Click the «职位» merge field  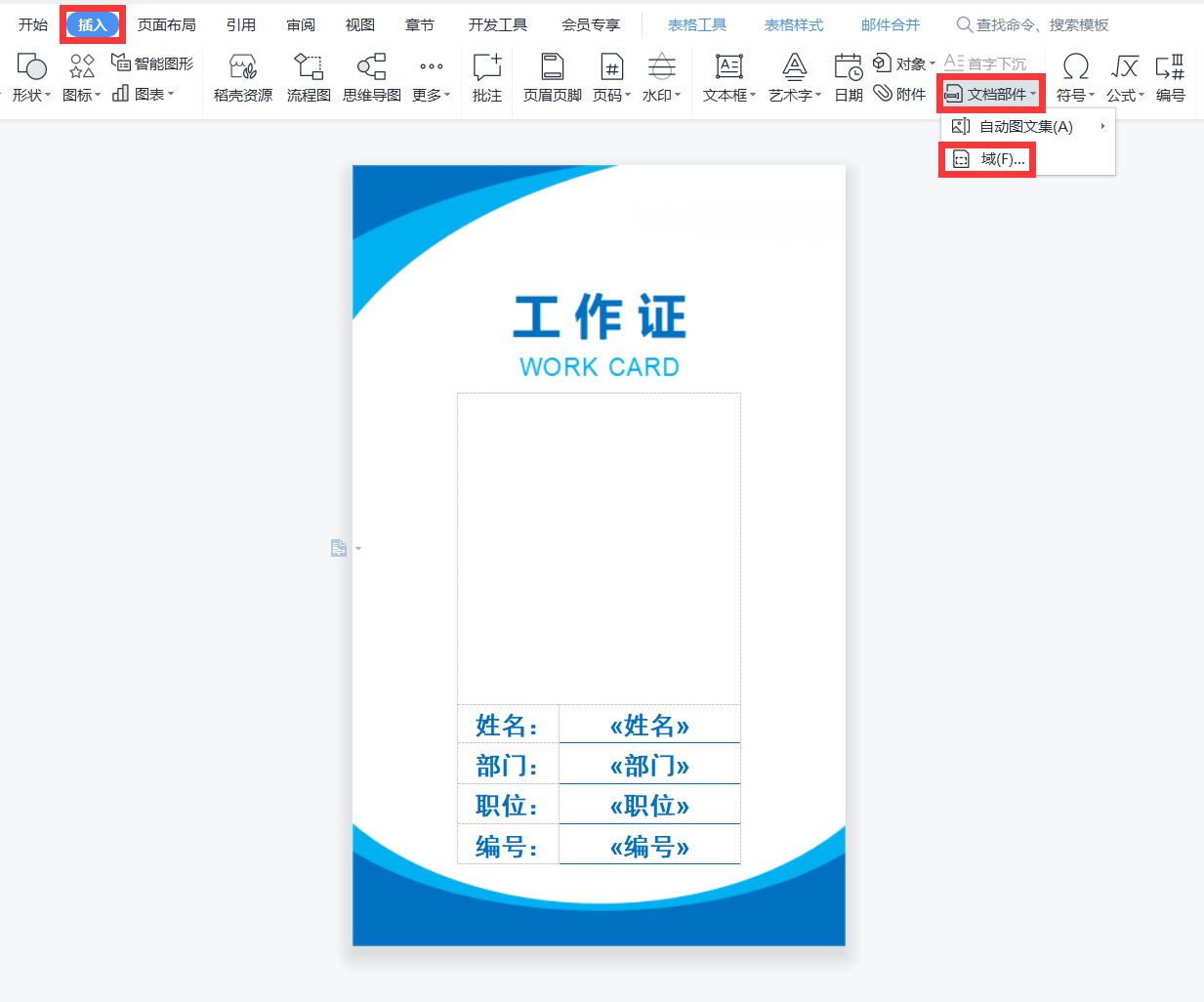click(x=649, y=806)
